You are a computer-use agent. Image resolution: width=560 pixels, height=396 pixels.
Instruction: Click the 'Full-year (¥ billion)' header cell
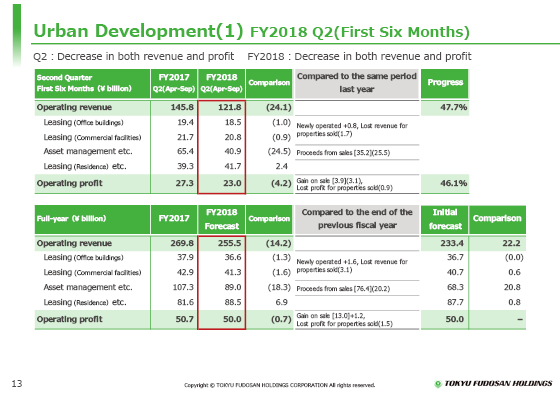(92, 219)
